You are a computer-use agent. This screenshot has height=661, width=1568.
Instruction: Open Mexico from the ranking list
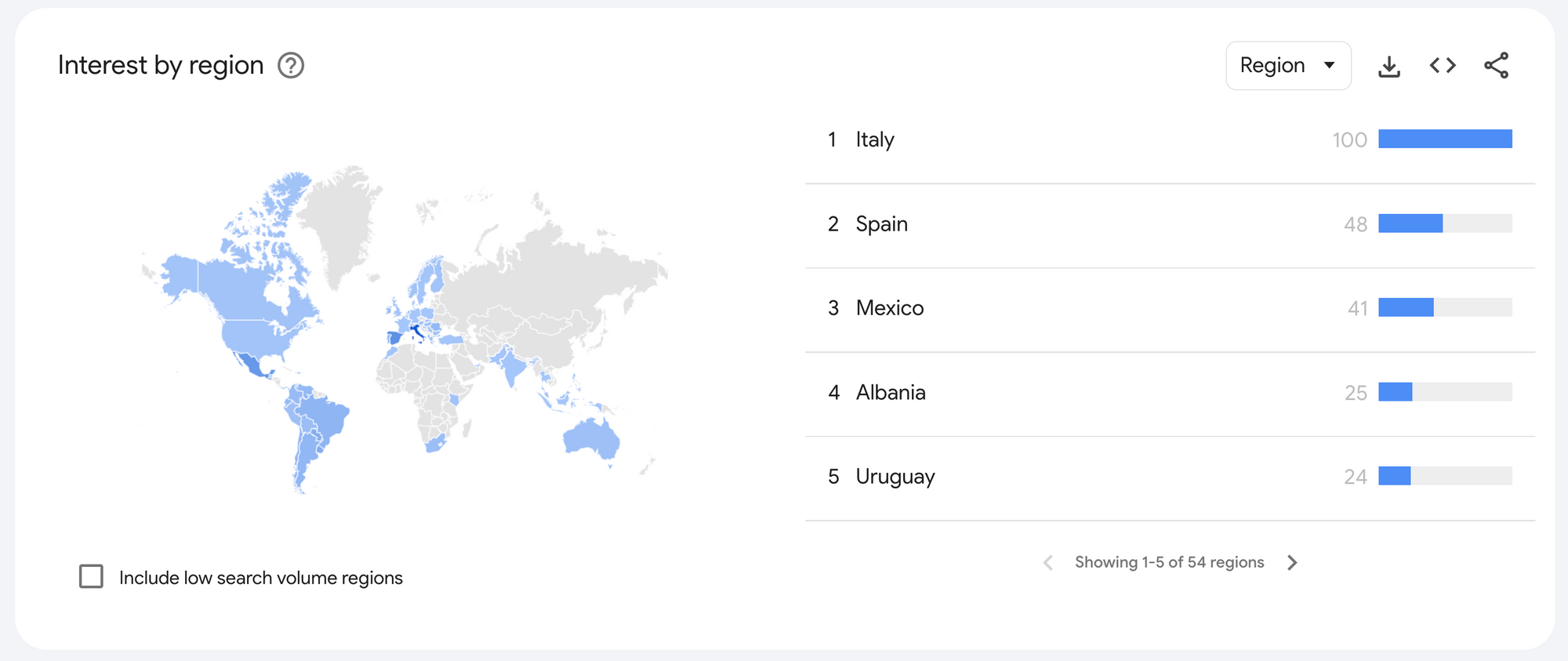pos(889,308)
